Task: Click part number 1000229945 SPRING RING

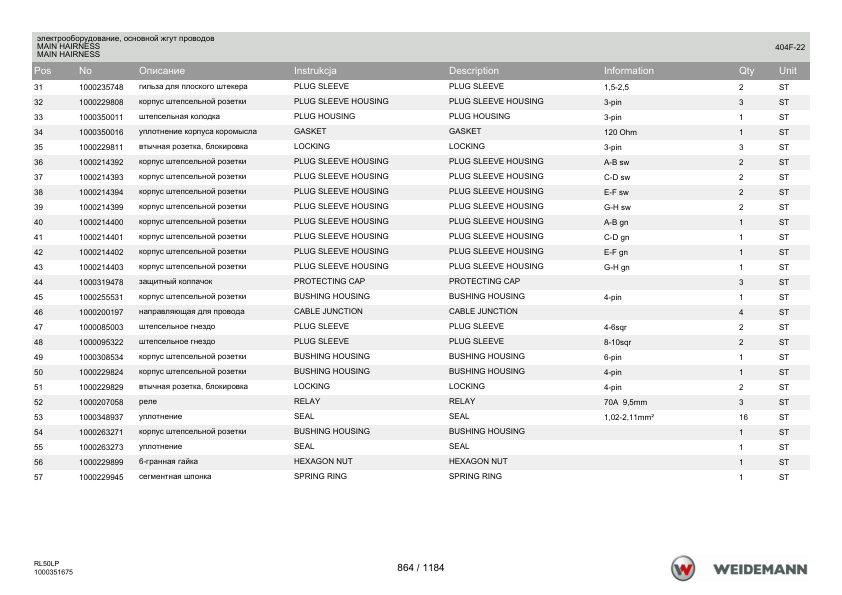Action: coord(101,477)
